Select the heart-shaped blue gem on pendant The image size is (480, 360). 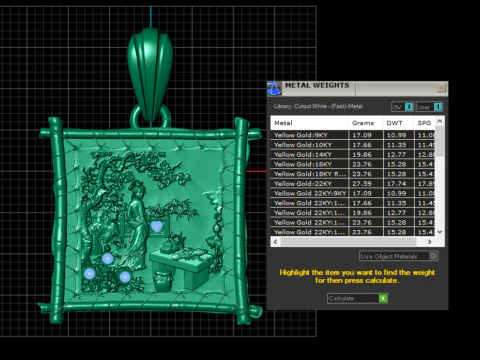point(157,226)
